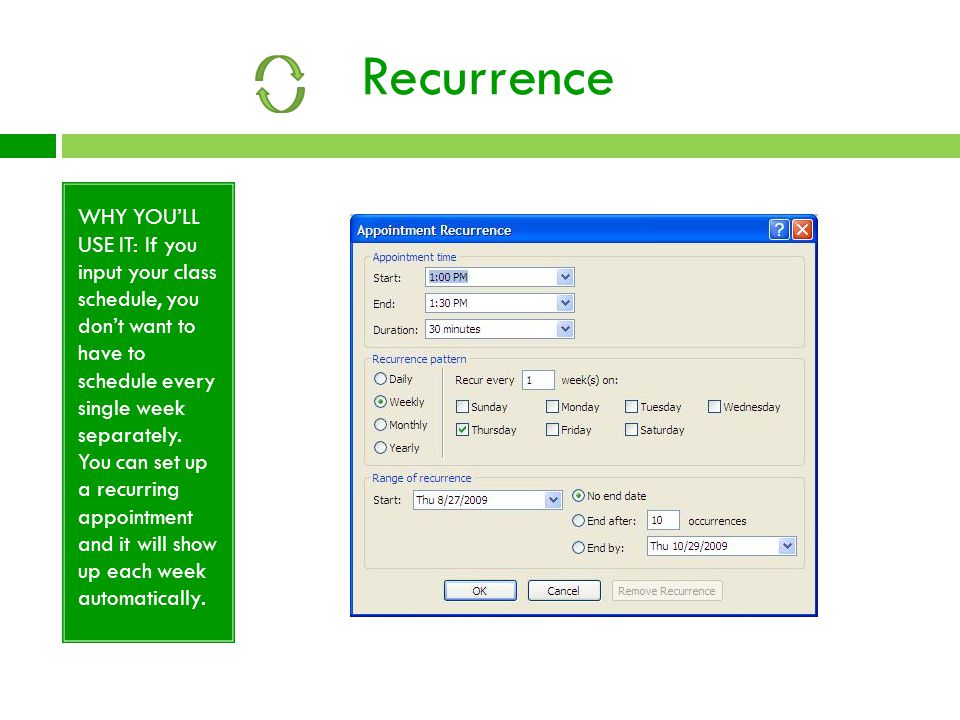960x720 pixels.
Task: Open the End by date dropdown Thu 10/29/2009
Action: pyautogui.click(x=787, y=546)
